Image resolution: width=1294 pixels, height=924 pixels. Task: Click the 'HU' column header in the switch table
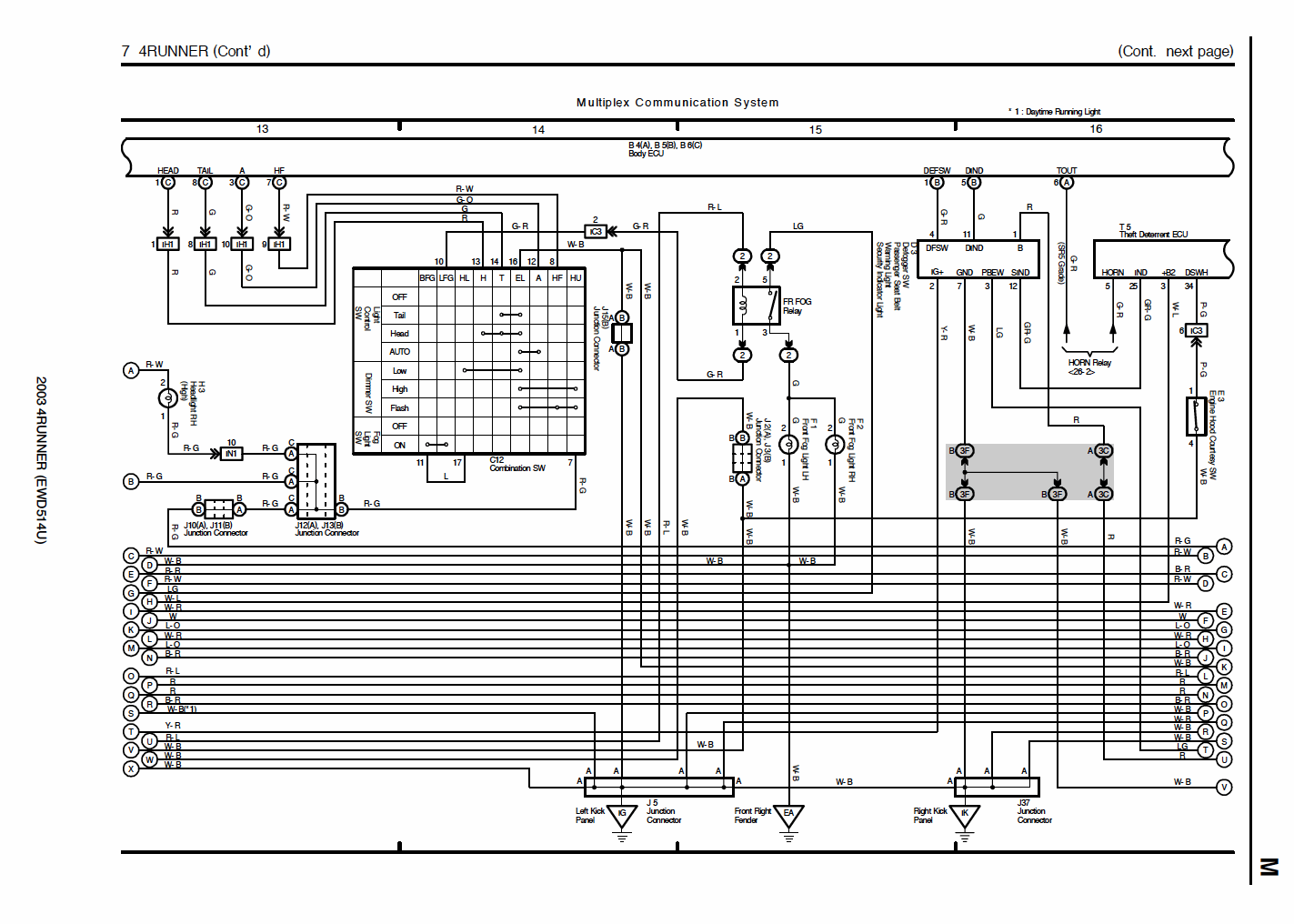pyautogui.click(x=576, y=278)
